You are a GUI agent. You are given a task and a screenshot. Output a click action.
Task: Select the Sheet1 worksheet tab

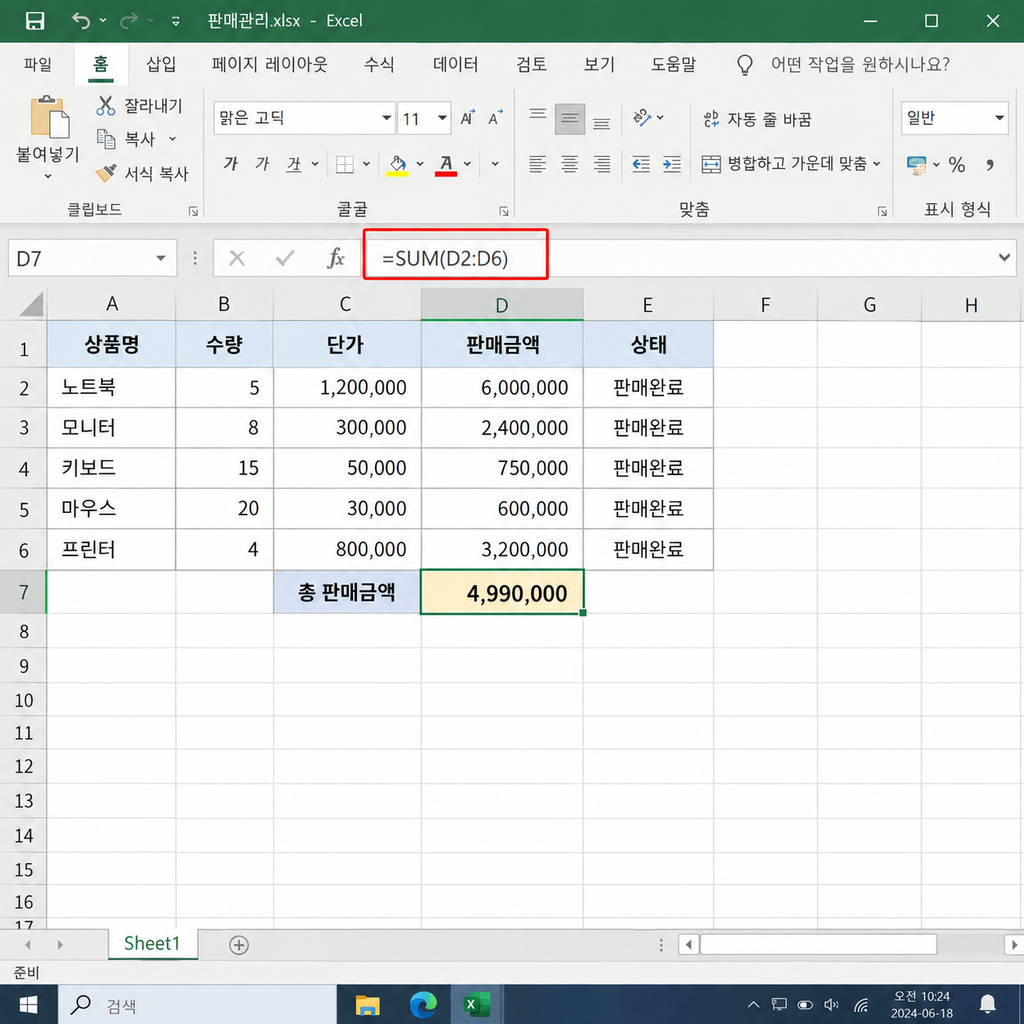pos(152,944)
